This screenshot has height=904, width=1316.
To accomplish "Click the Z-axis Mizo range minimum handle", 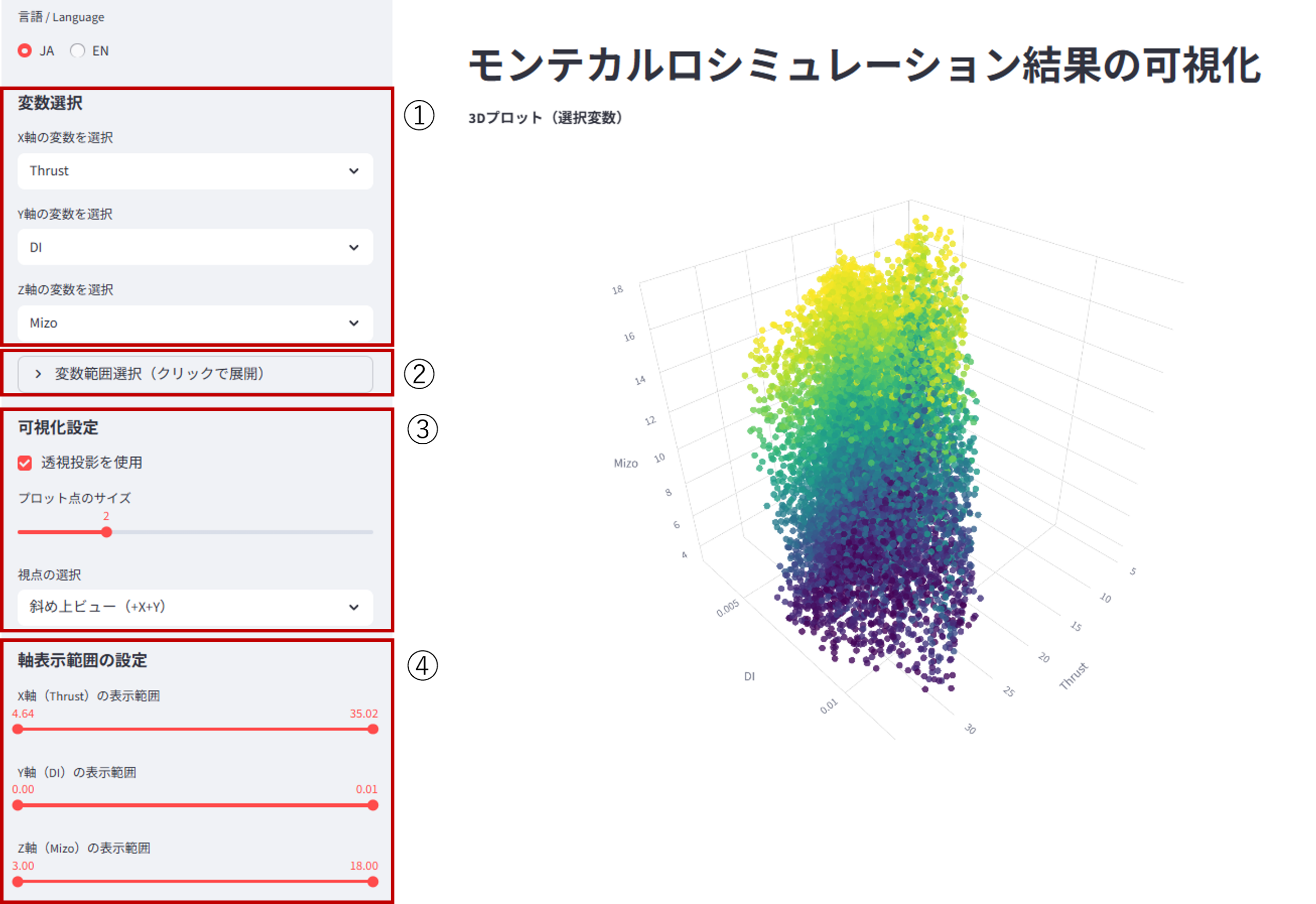I will [x=18, y=881].
